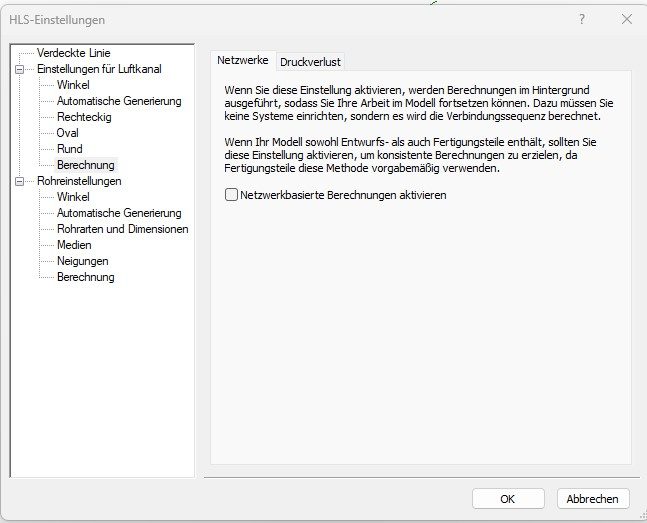Open the Neigungen settings item
The image size is (647, 523).
(x=82, y=261)
